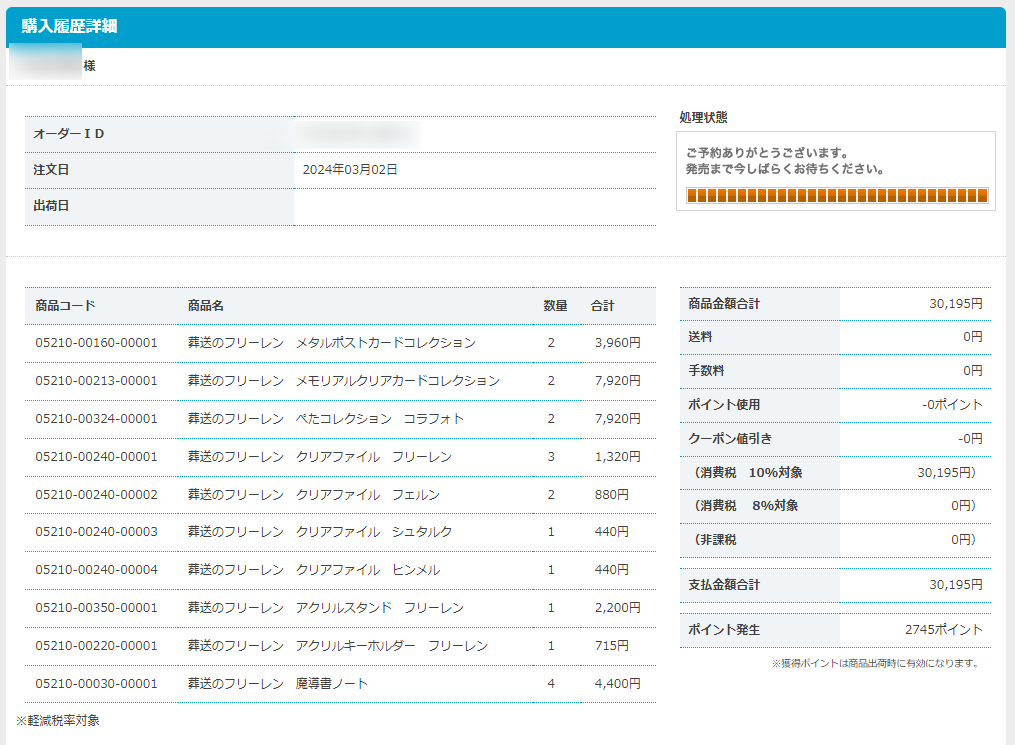This screenshot has width=1015, height=745.
Task: Click the 支払金額合計 label
Action: [724, 585]
